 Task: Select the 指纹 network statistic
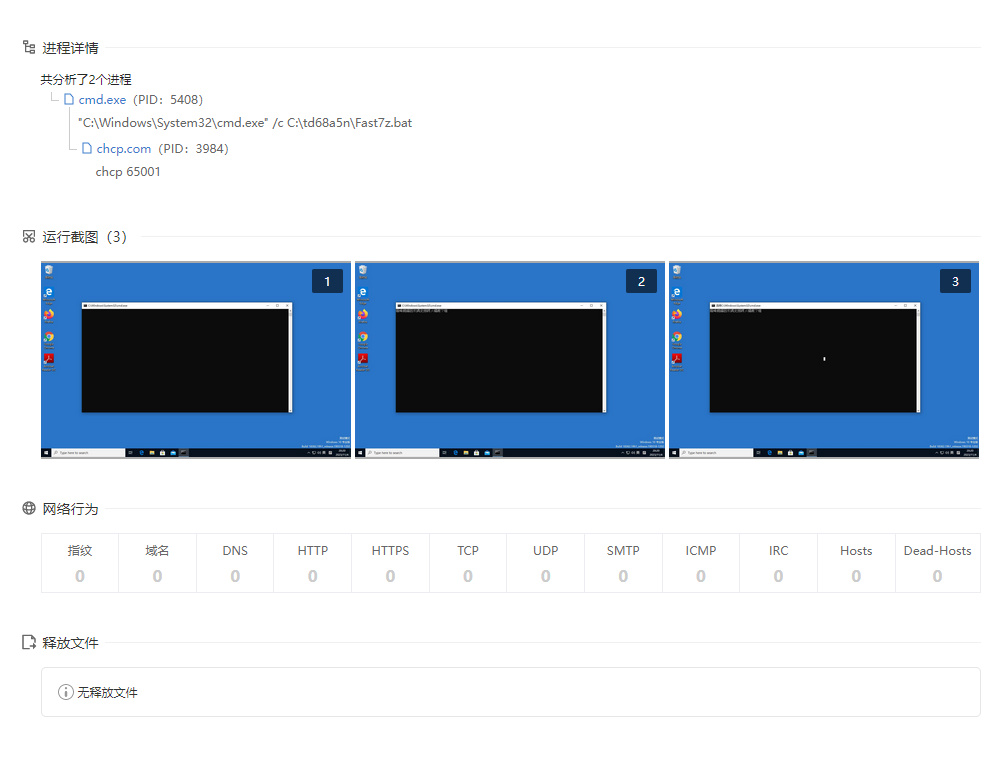point(80,563)
